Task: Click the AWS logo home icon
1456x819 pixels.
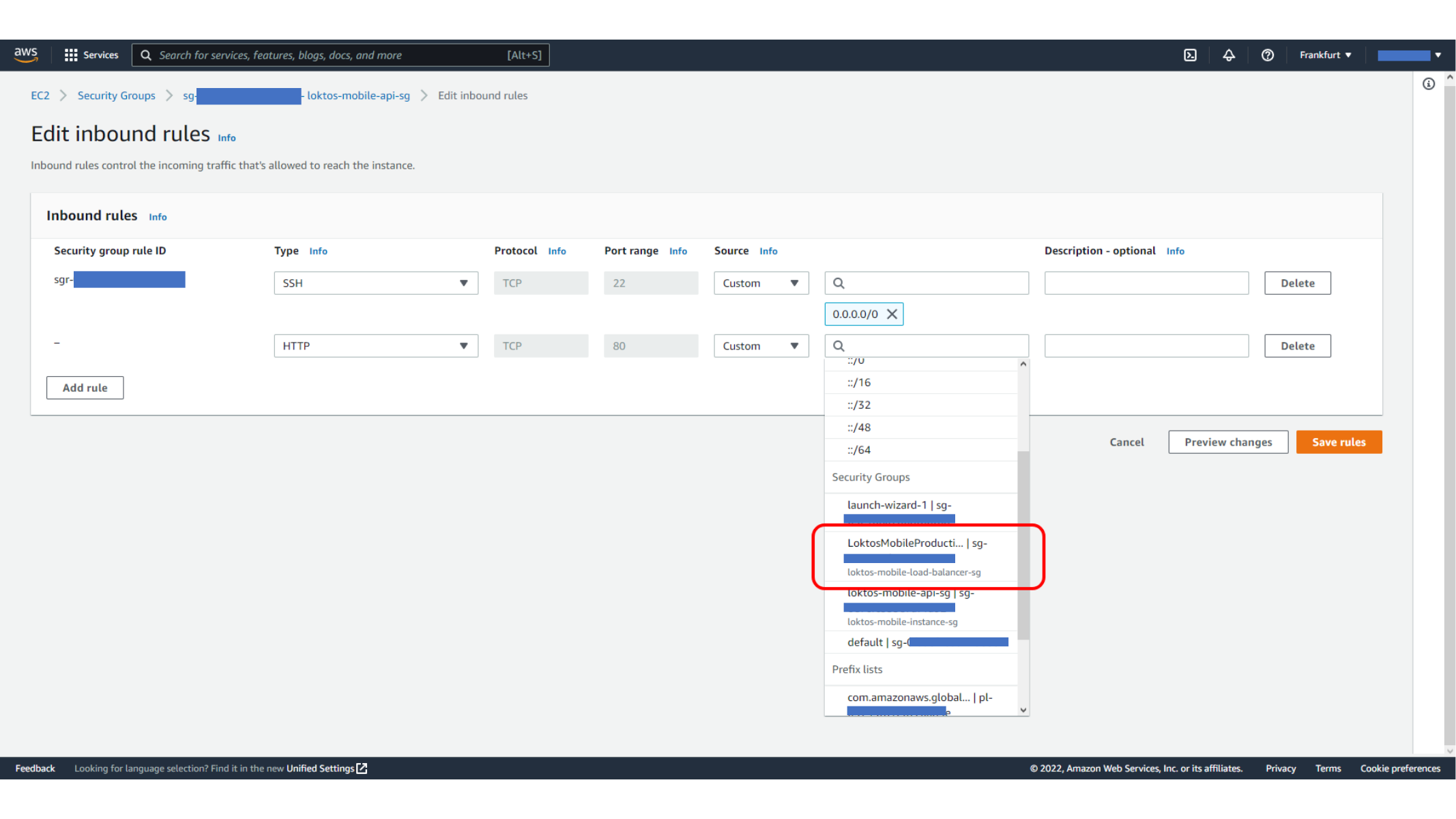Action: (x=26, y=55)
